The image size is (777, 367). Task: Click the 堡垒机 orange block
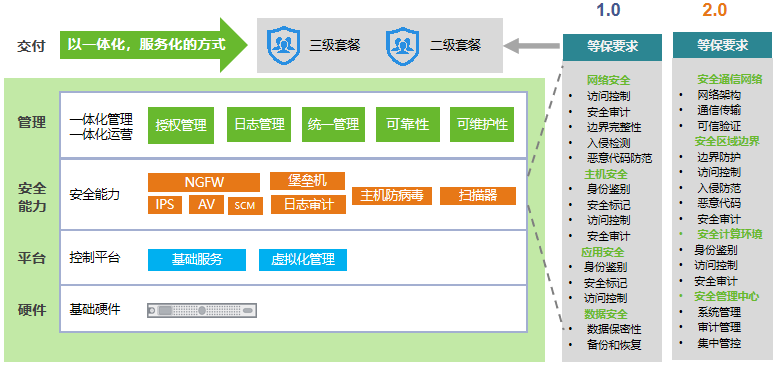pos(307,181)
